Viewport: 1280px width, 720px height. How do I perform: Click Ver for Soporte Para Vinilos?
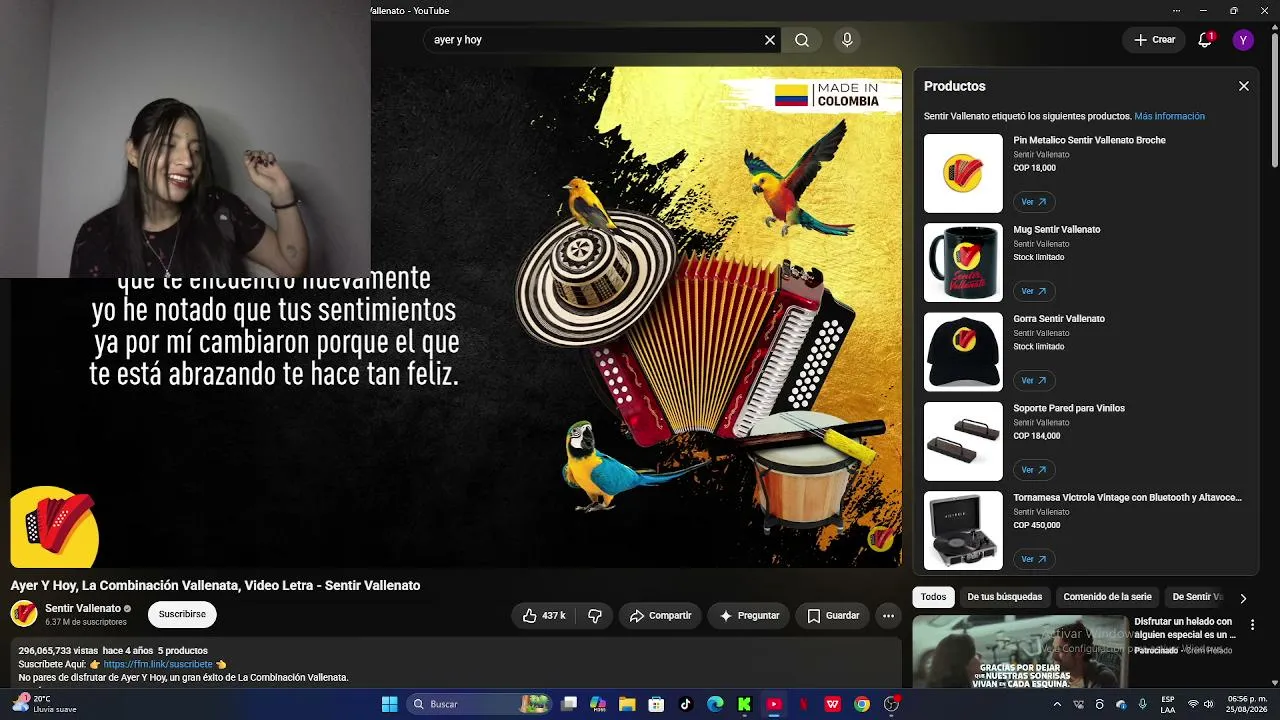coord(1033,470)
